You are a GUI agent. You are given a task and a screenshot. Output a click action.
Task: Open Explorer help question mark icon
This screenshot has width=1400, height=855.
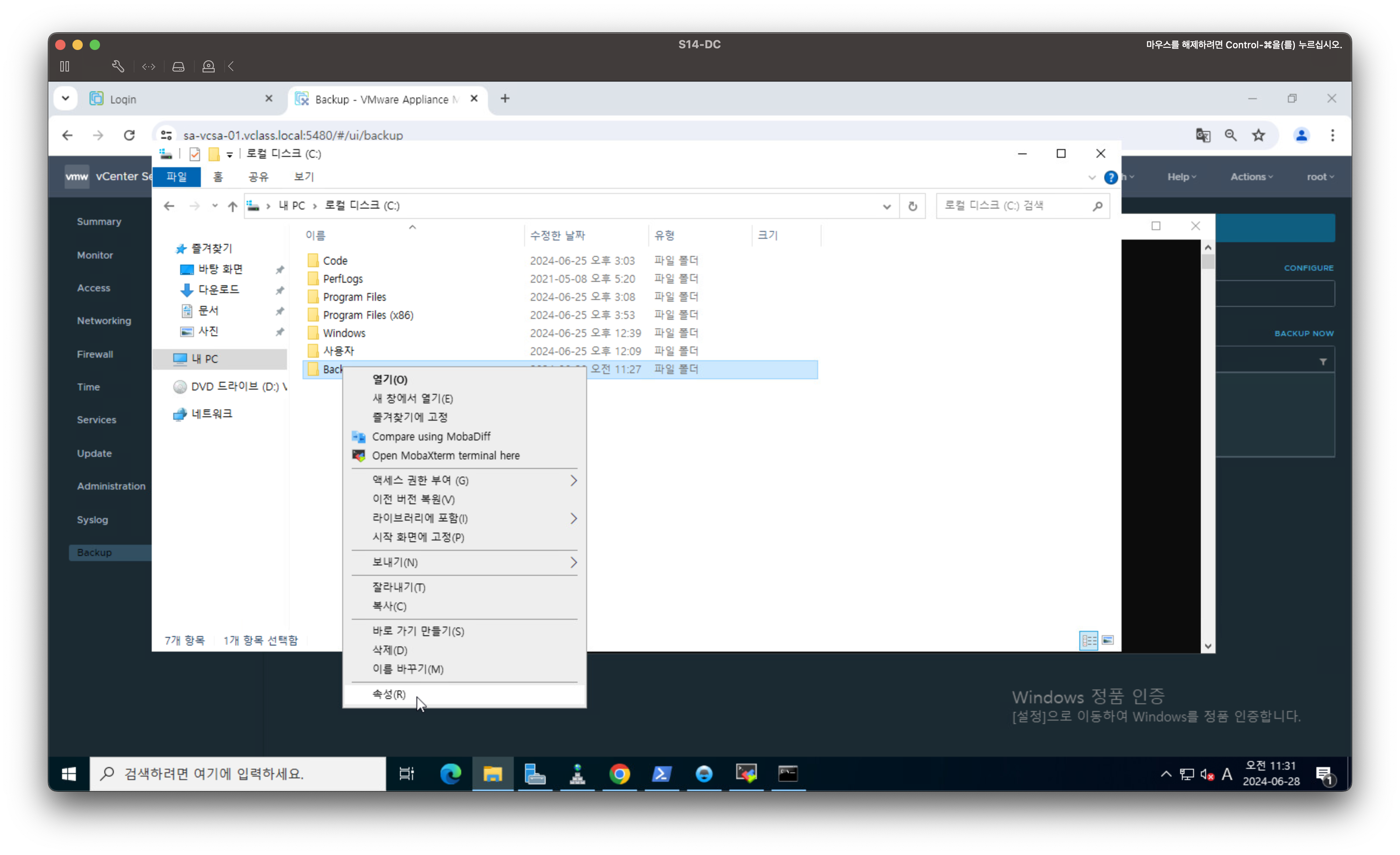click(x=1110, y=177)
